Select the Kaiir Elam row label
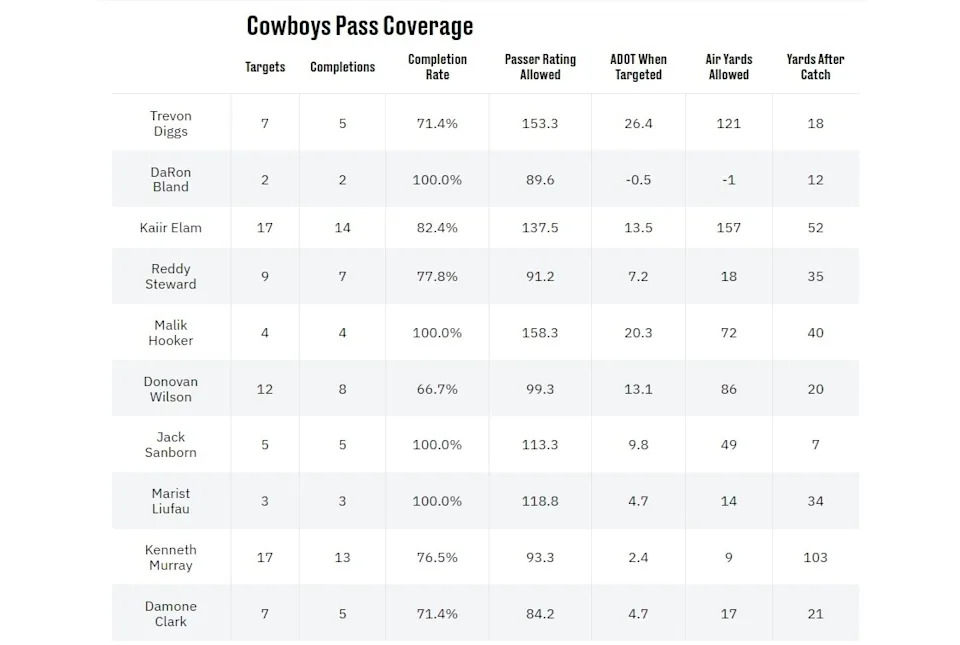 171,228
